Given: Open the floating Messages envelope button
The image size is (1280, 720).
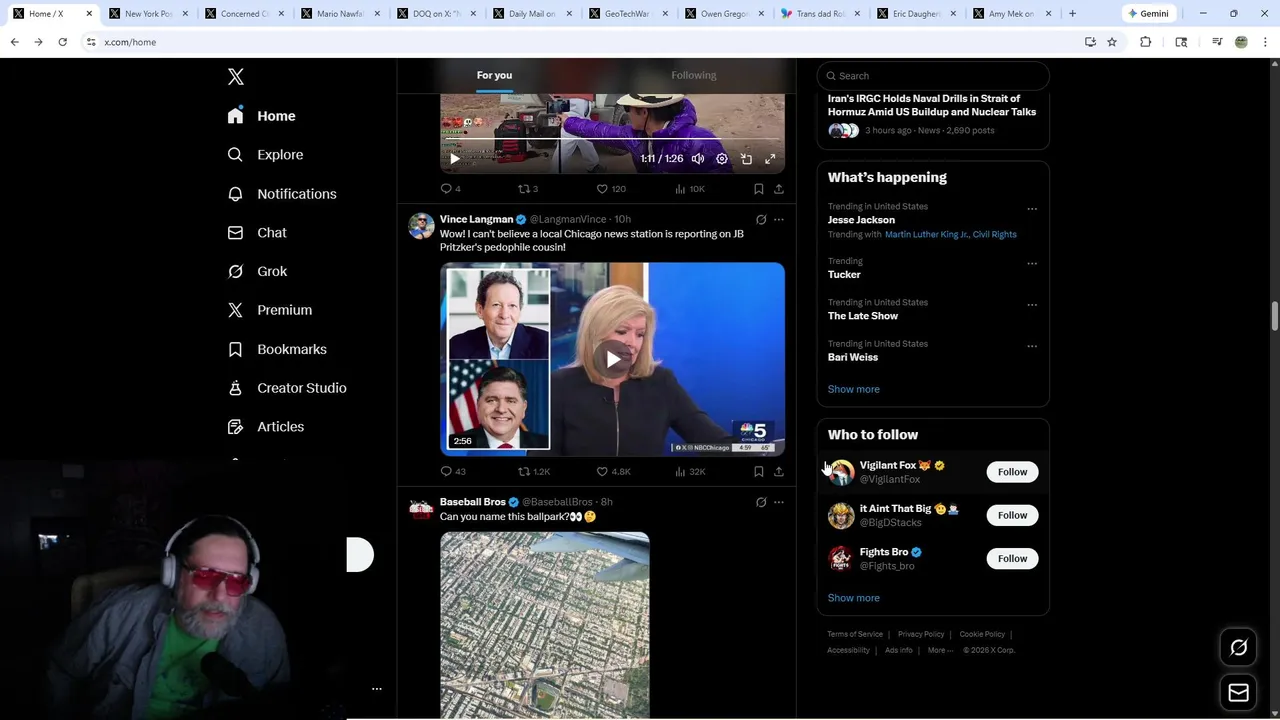Looking at the screenshot, I should pyautogui.click(x=1239, y=693).
